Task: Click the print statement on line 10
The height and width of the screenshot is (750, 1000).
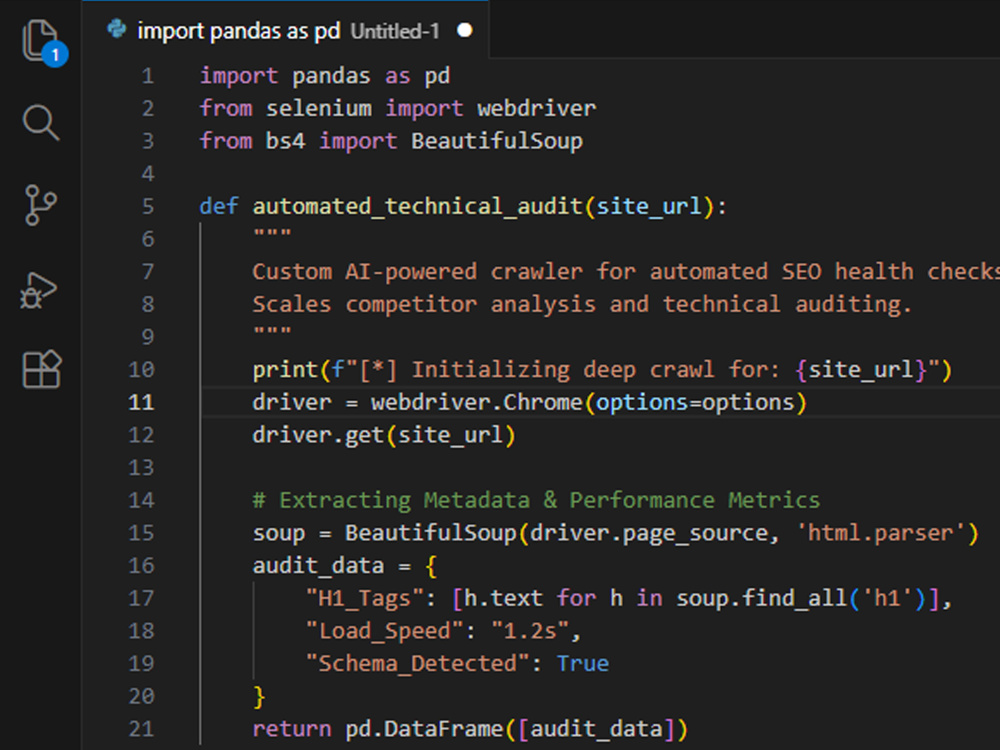Action: point(602,369)
